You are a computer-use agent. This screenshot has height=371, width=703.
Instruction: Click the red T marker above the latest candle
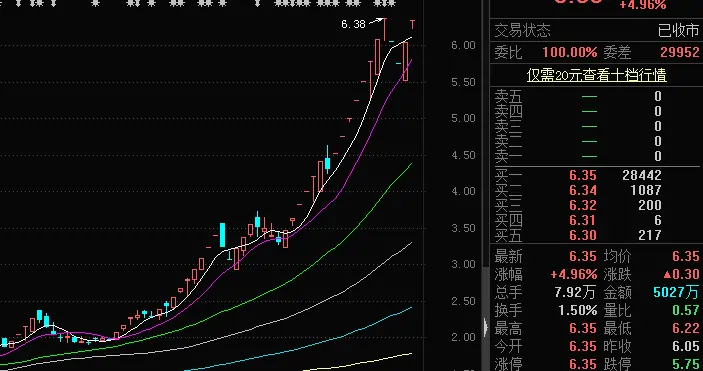coord(412,25)
